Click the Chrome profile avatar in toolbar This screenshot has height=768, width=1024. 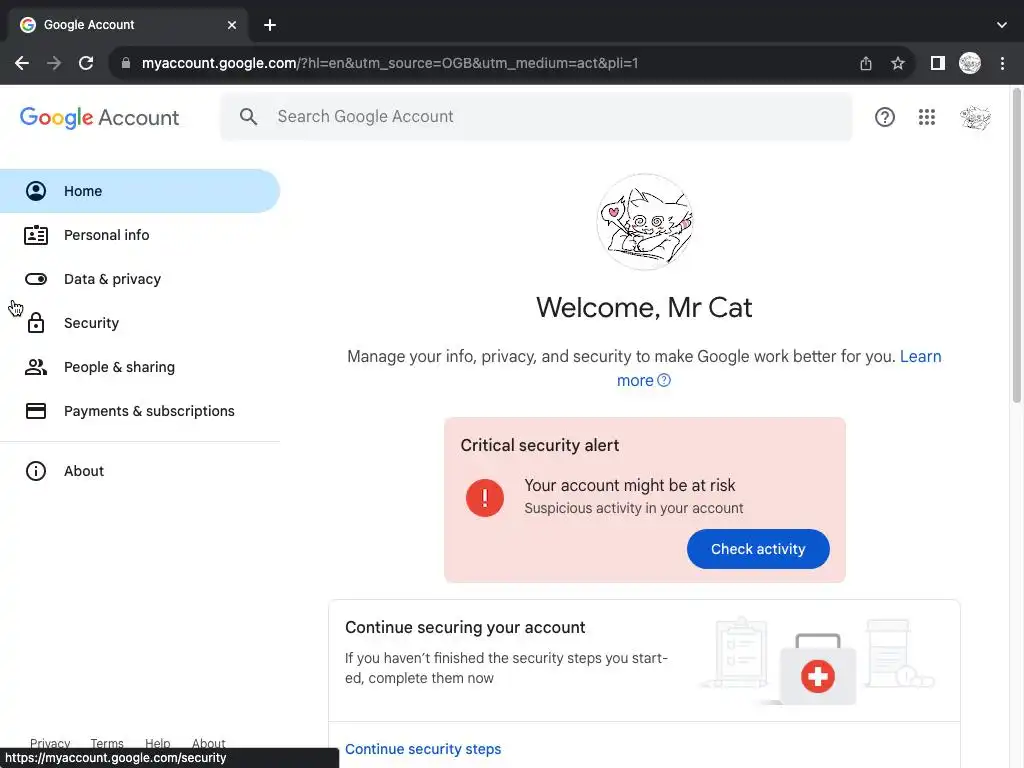tap(970, 63)
